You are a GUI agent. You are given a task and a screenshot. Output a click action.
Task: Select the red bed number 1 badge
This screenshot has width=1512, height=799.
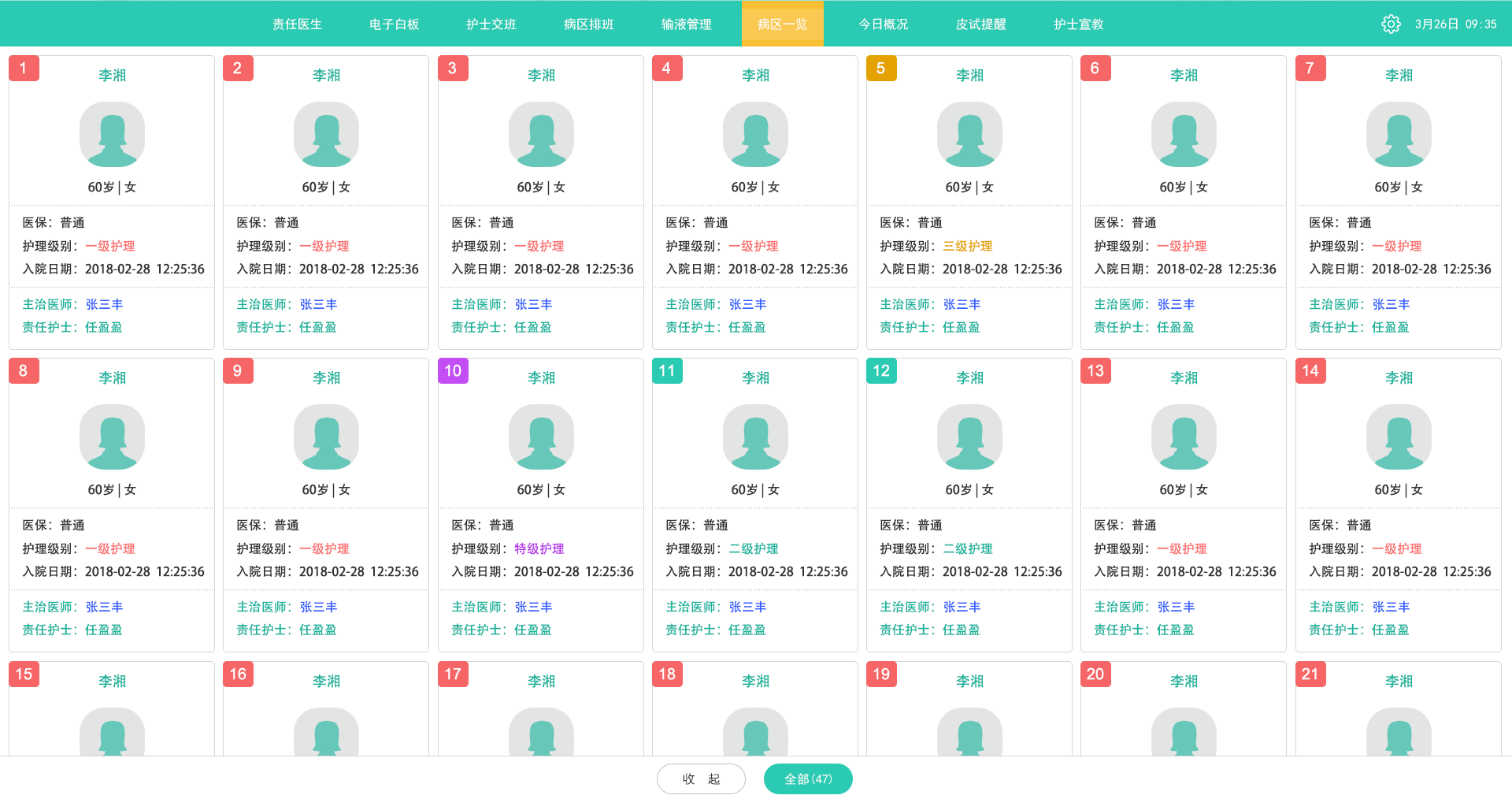[x=24, y=68]
